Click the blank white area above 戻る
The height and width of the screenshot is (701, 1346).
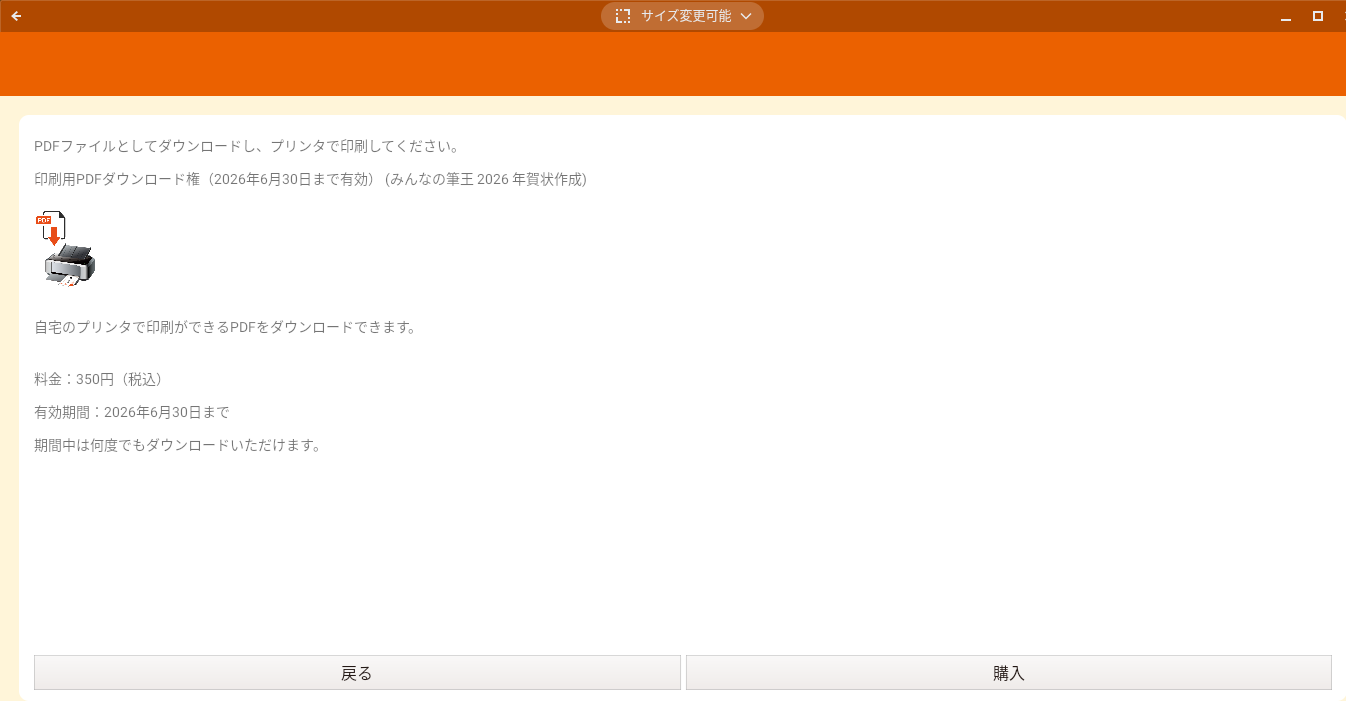tap(357, 560)
